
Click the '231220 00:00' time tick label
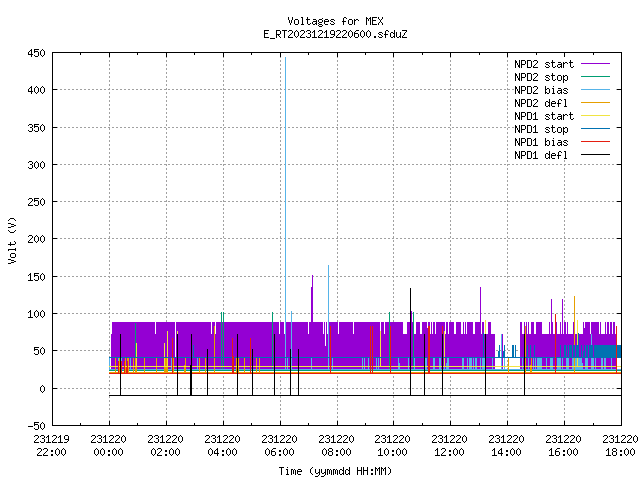pos(109,446)
